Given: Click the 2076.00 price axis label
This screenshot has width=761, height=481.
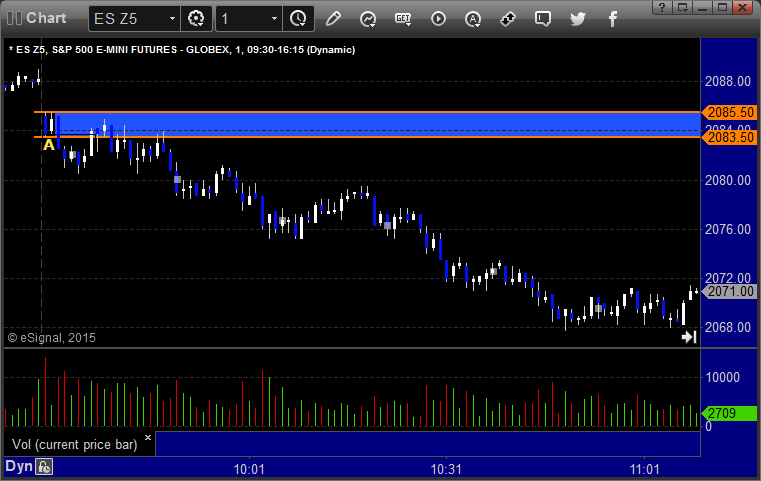Looking at the screenshot, I should click(728, 230).
